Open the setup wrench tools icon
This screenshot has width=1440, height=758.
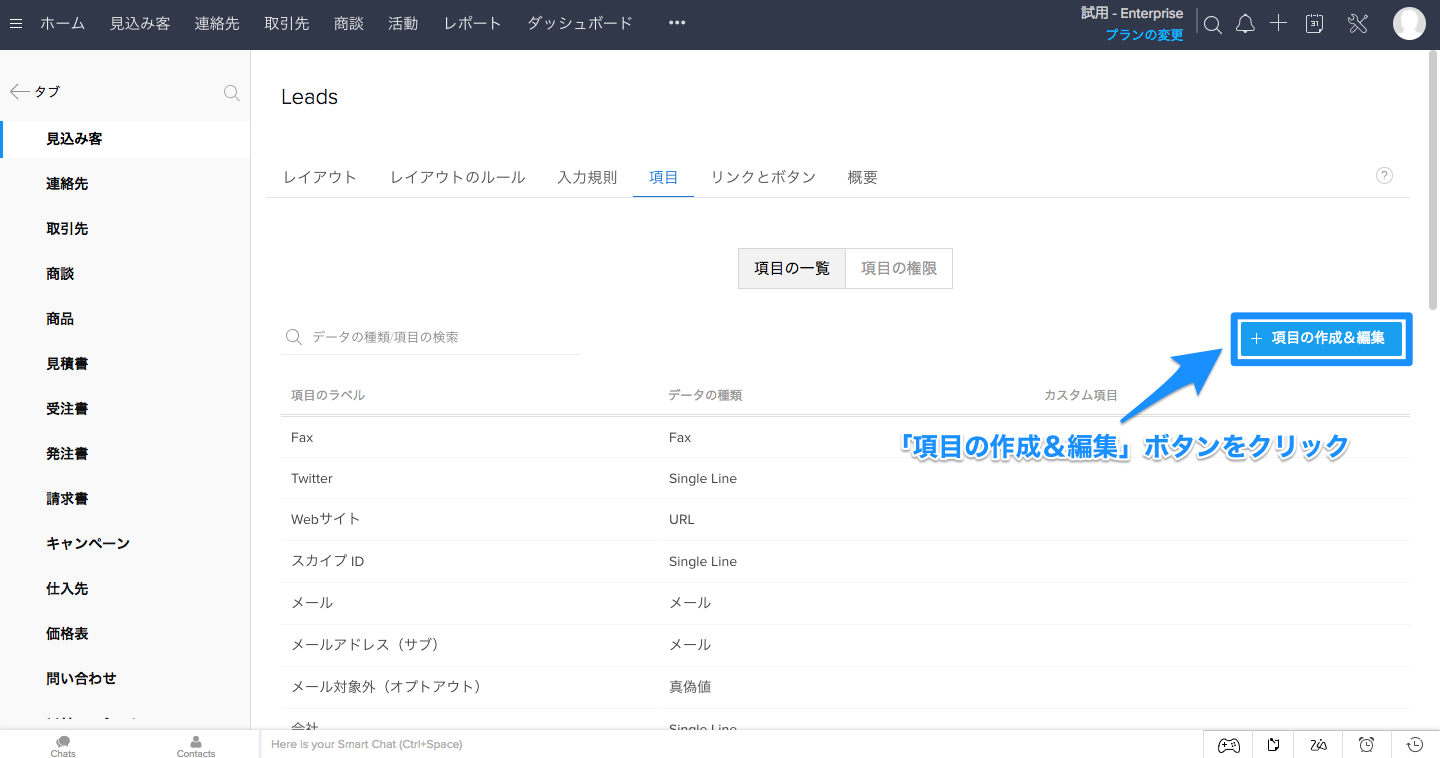1357,24
